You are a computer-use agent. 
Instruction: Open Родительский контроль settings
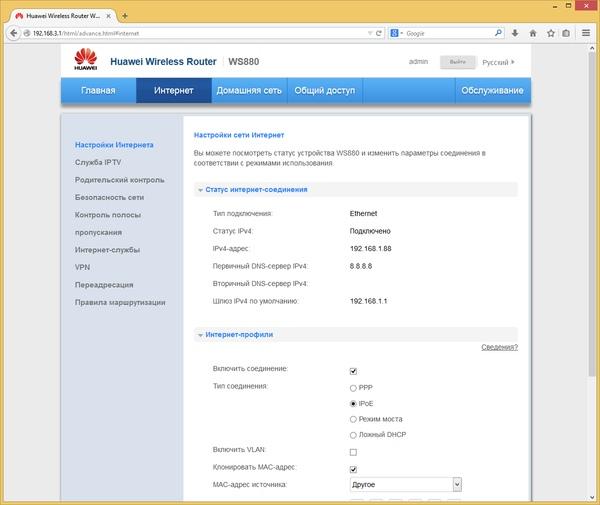point(120,180)
